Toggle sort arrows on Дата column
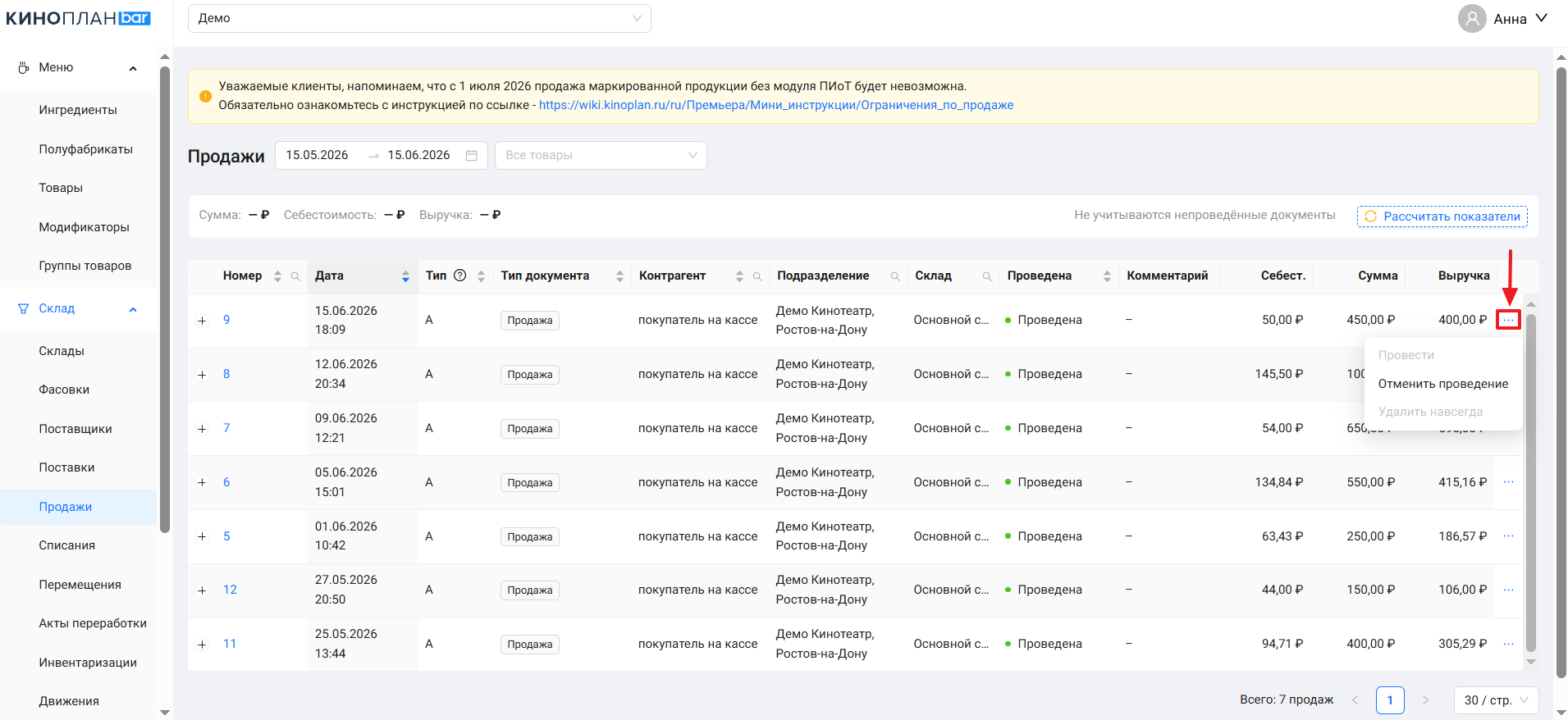The height and width of the screenshot is (720, 1568). (x=405, y=276)
